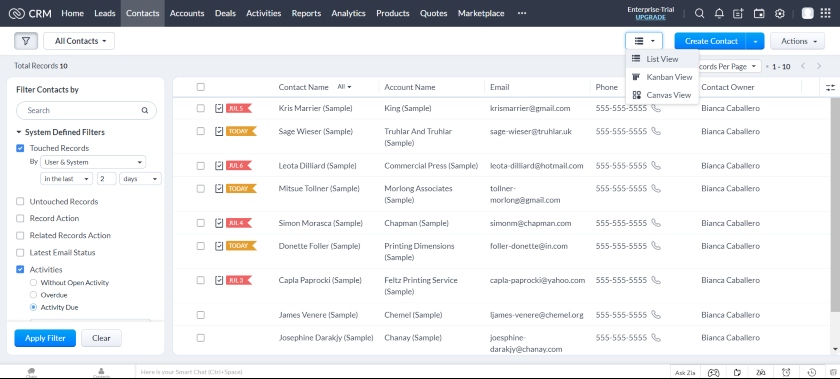Click phone icon for Sage Wieser

point(656,131)
